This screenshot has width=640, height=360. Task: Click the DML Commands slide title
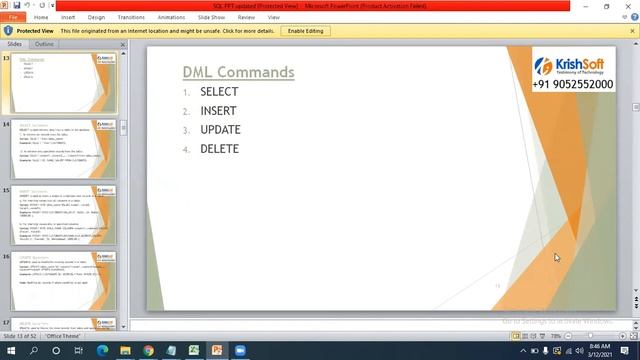238,72
